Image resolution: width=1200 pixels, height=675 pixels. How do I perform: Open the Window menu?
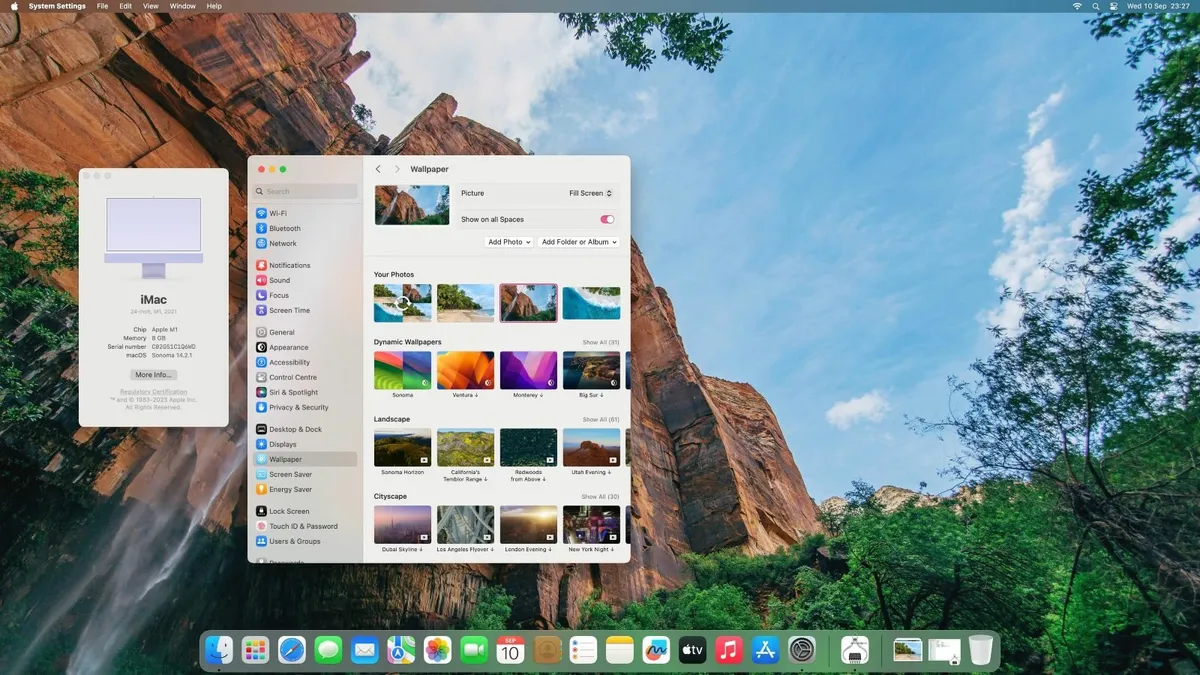183,6
